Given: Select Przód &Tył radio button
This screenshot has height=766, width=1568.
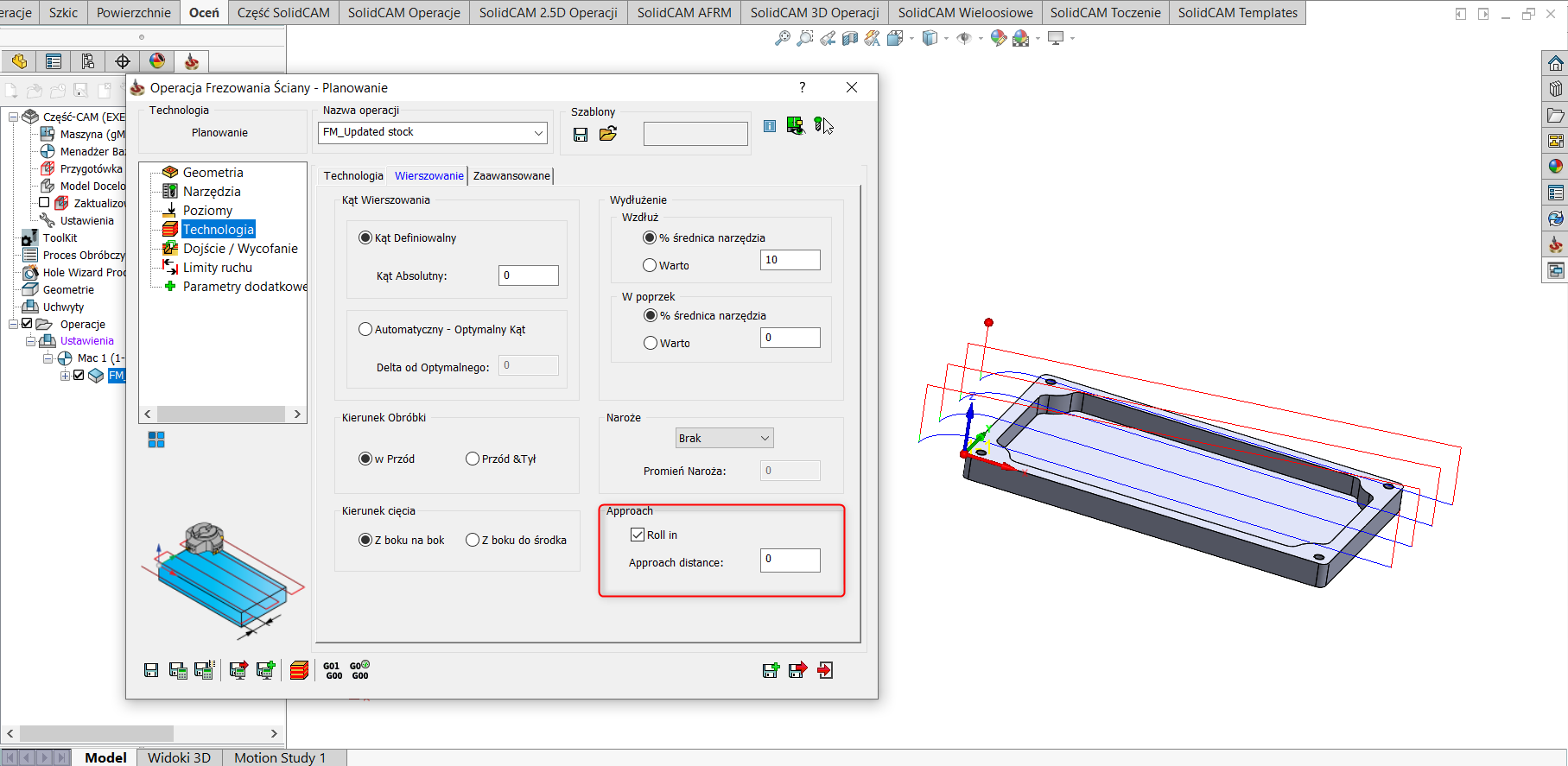Looking at the screenshot, I should coord(473,459).
